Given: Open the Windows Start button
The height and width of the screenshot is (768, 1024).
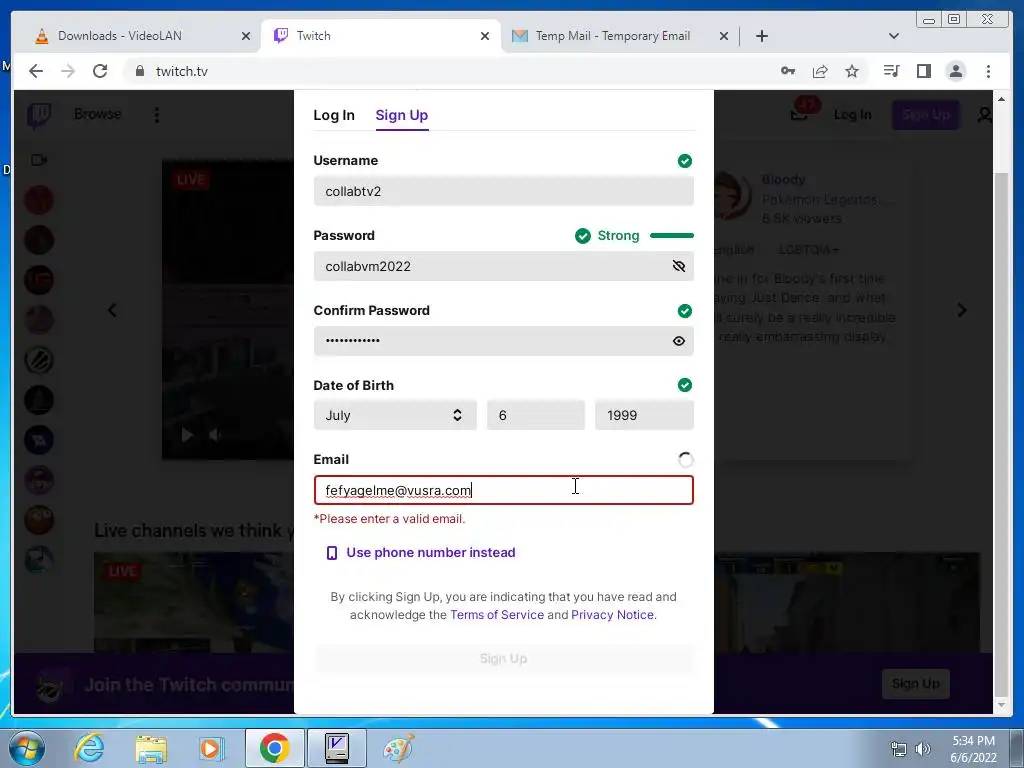Looking at the screenshot, I should (26, 748).
